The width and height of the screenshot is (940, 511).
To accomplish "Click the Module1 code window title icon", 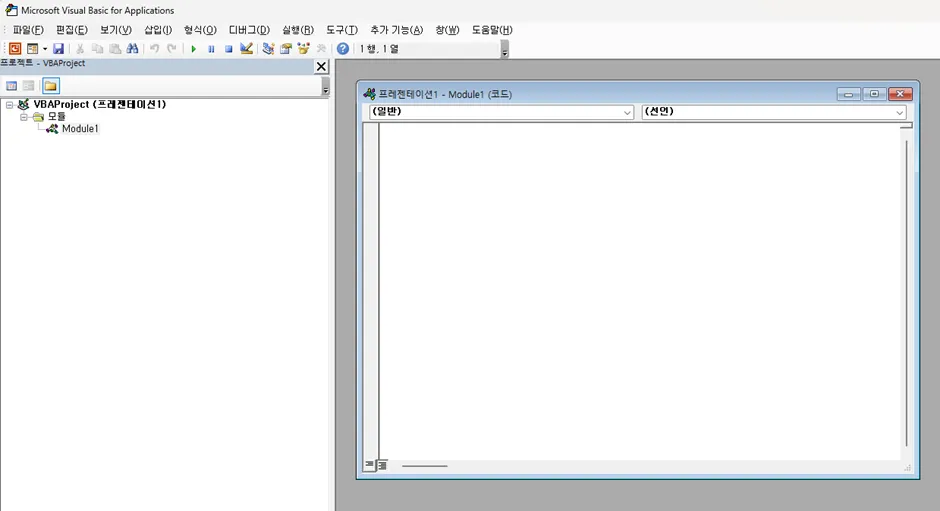I will pos(369,94).
